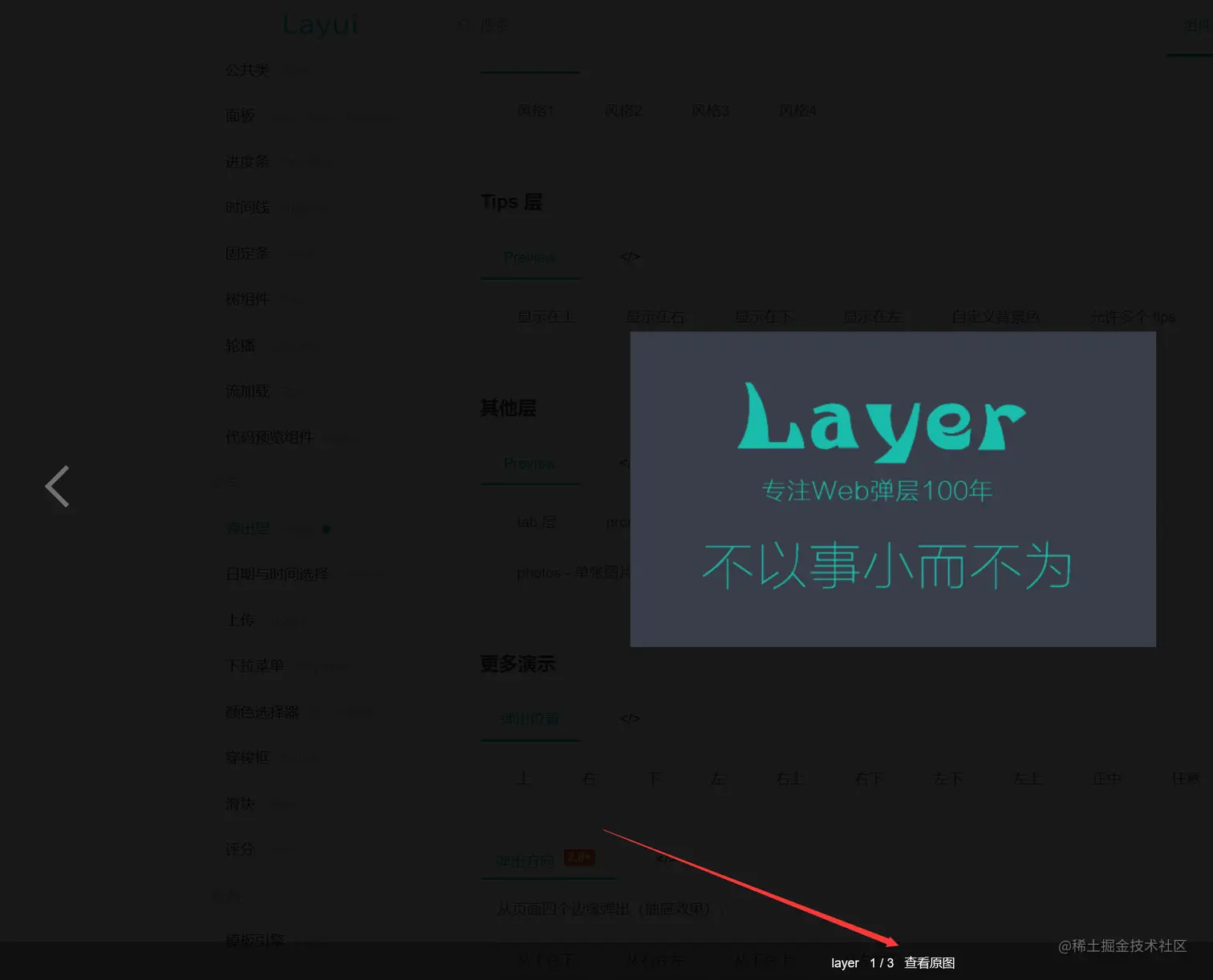Click the Layui logo in the header
The height and width of the screenshot is (980, 1213).
point(320,25)
